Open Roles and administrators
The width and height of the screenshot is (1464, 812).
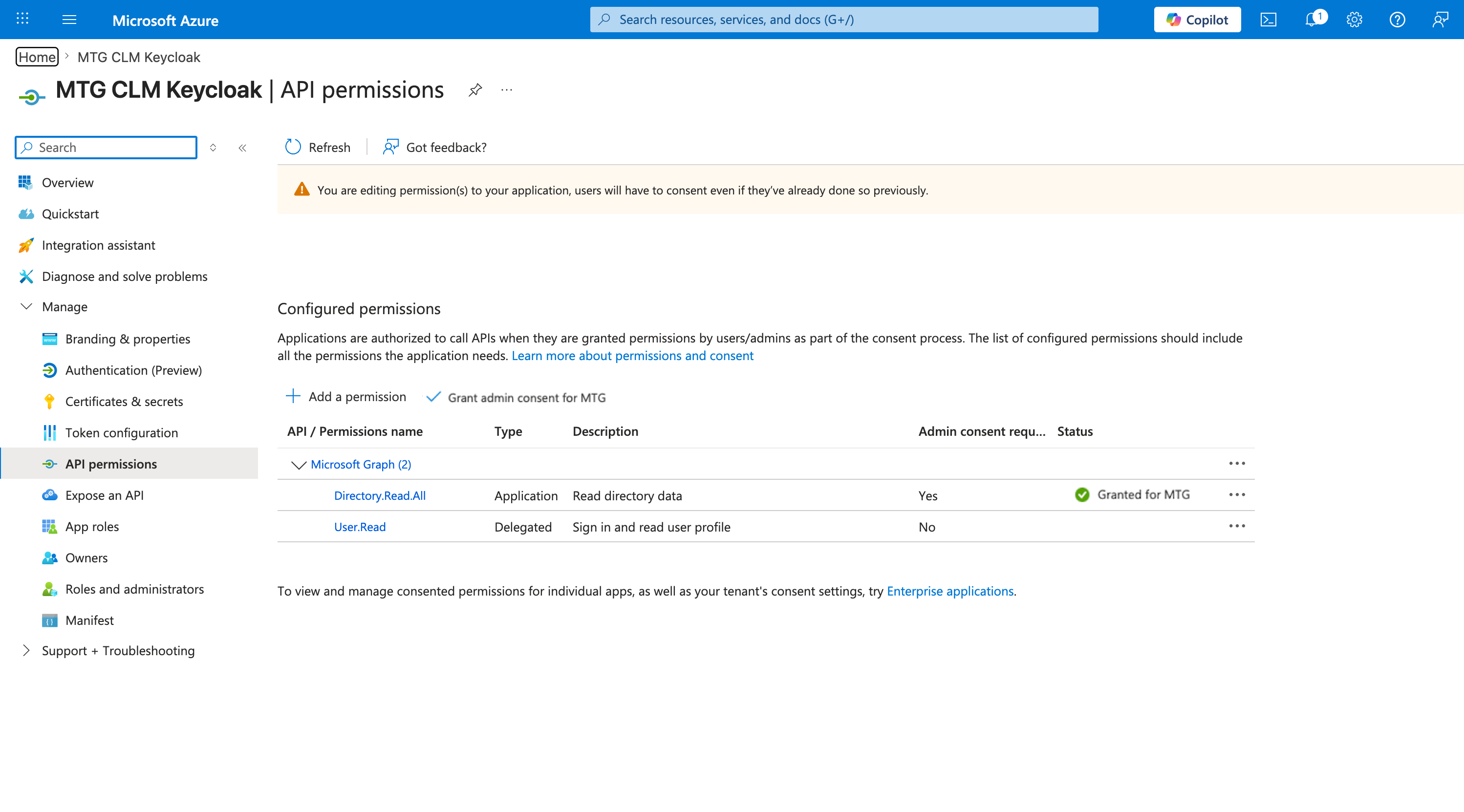tap(134, 589)
